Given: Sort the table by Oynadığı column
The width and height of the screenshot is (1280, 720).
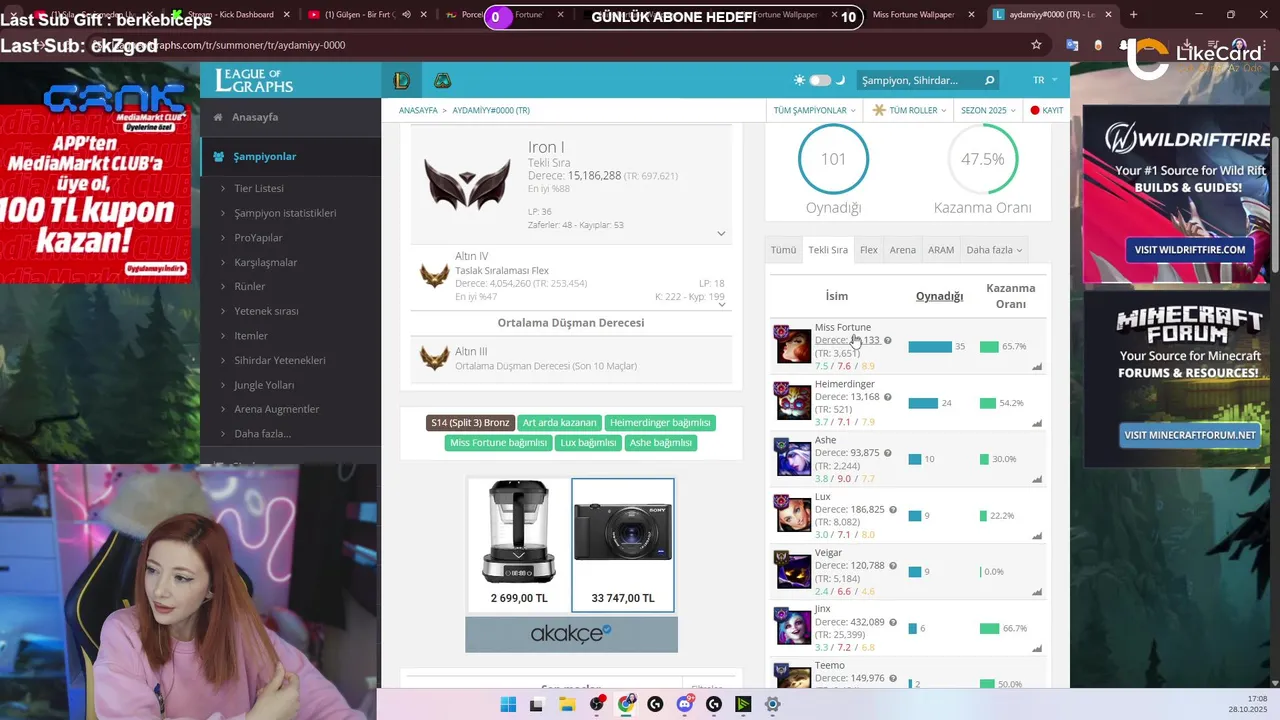Looking at the screenshot, I should tap(939, 296).
